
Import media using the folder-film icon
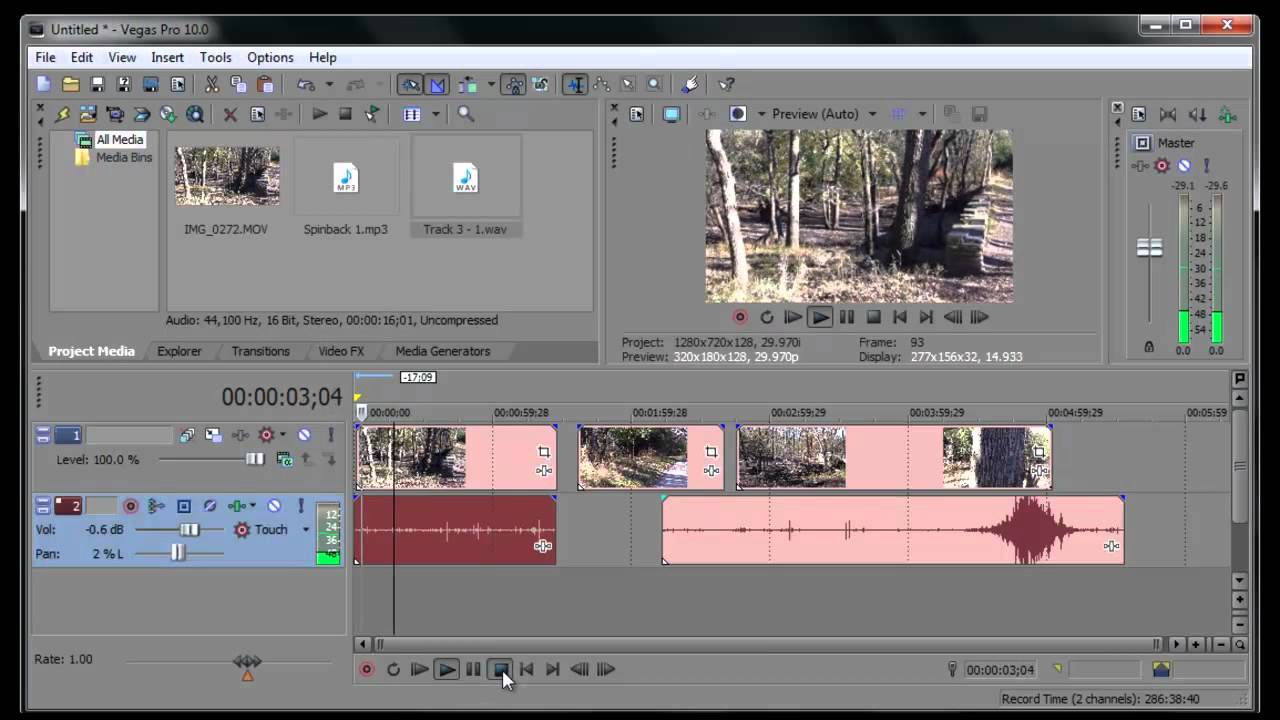(88, 114)
